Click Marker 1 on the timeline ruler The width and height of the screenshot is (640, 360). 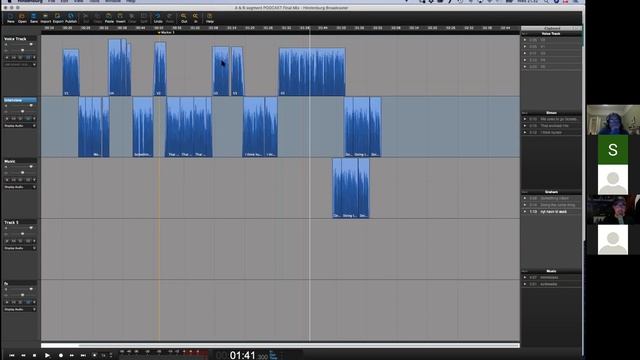(166, 32)
